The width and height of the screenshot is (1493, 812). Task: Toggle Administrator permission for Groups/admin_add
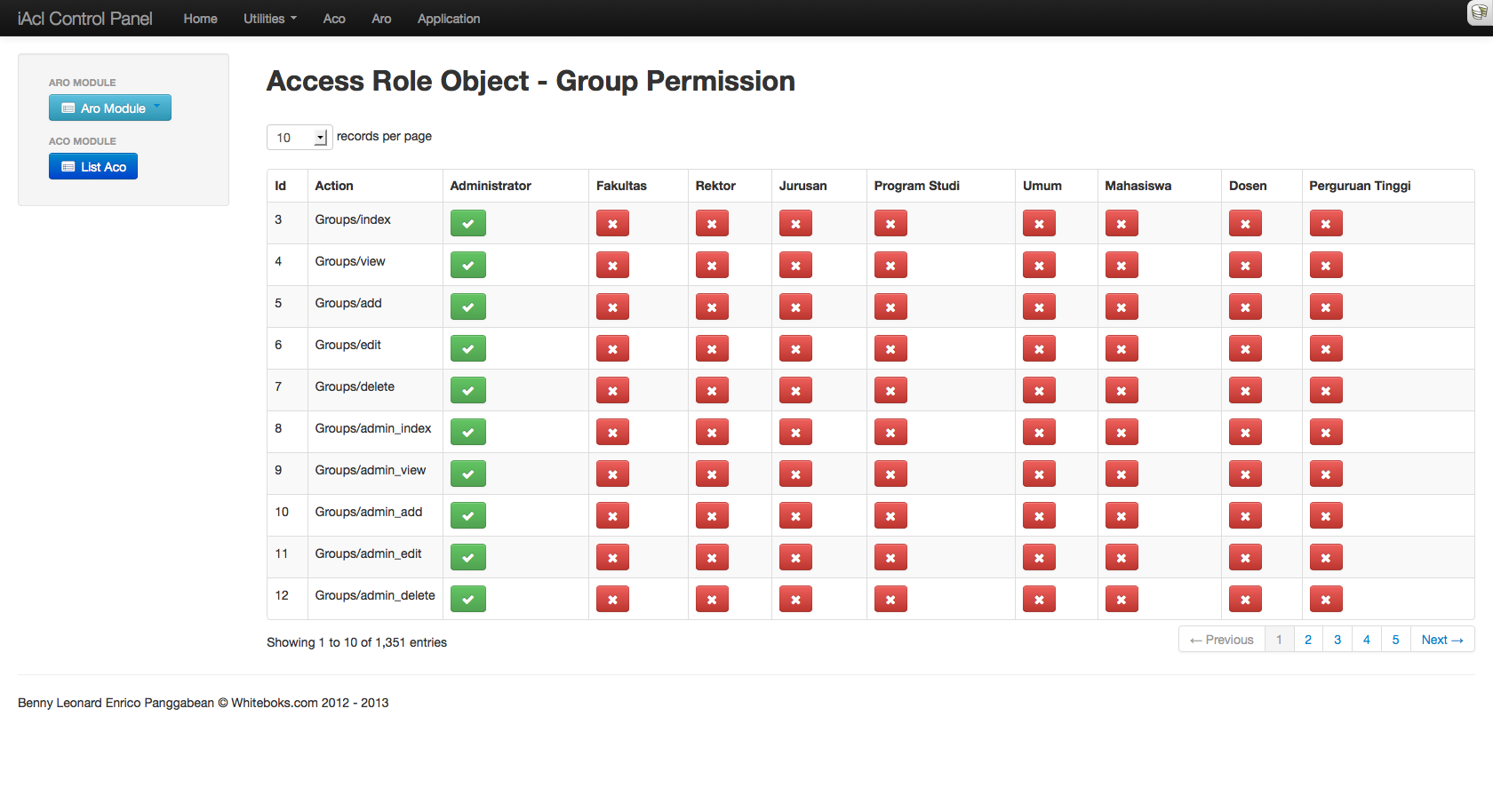click(x=467, y=515)
